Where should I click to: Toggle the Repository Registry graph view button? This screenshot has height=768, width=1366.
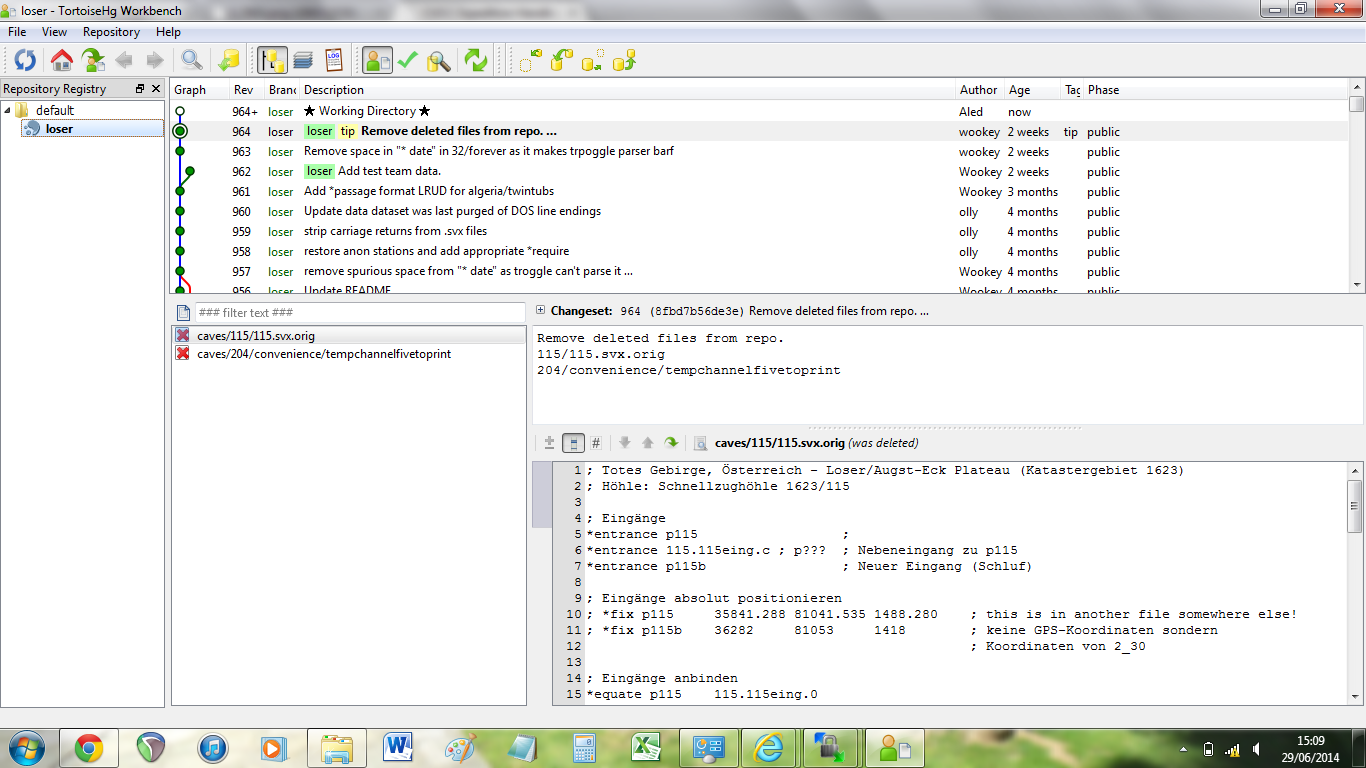coord(272,60)
